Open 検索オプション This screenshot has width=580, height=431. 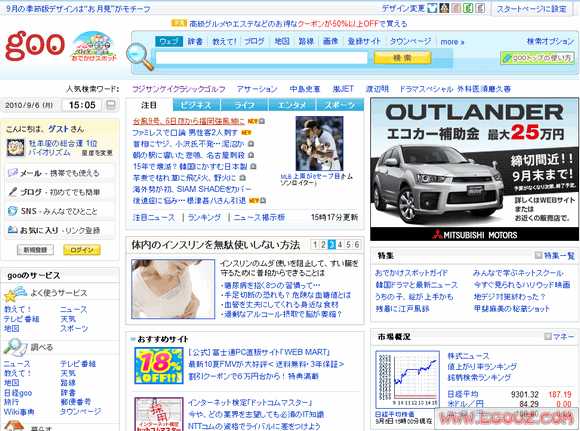tap(550, 41)
